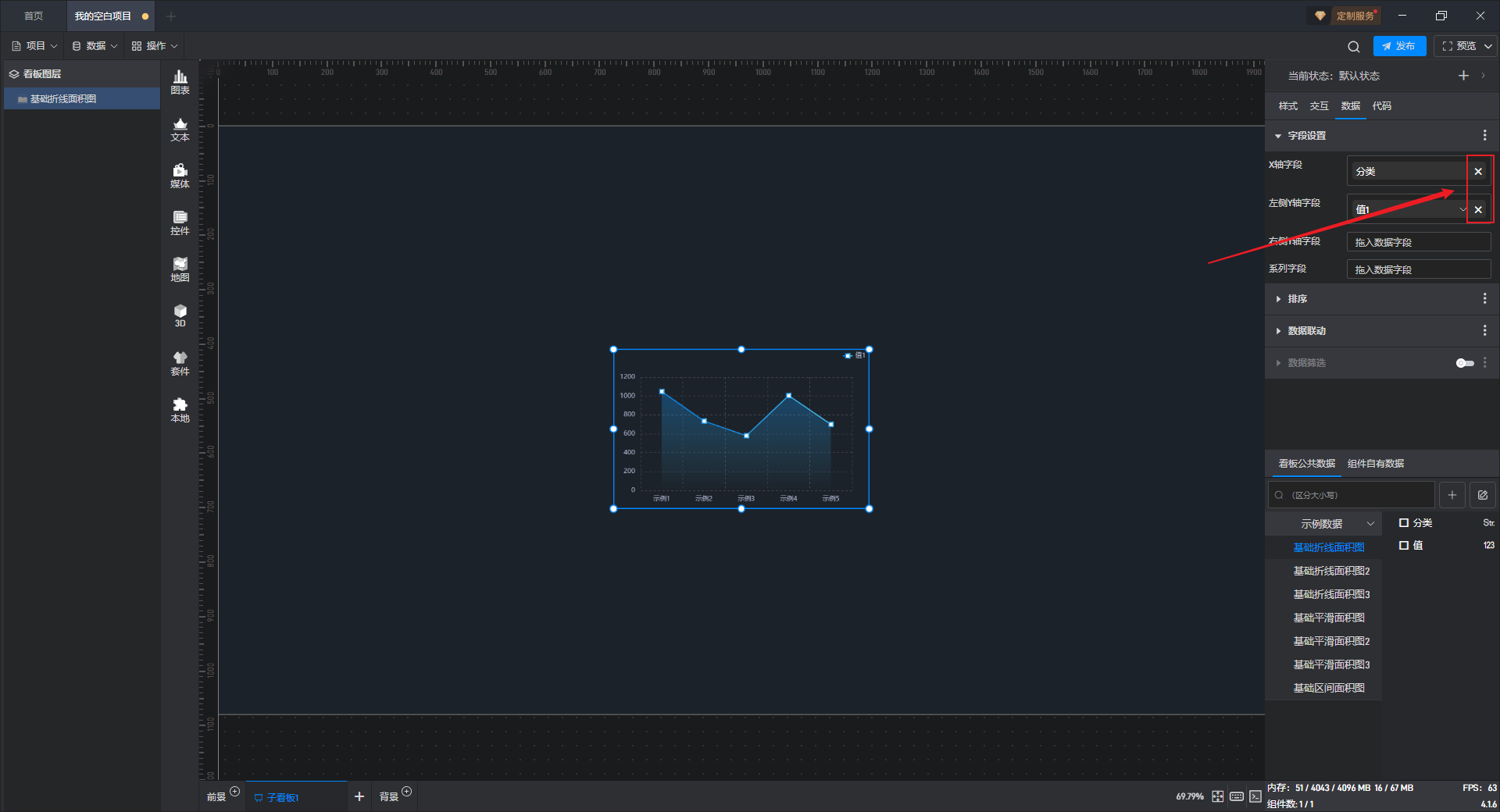1500x812 pixels.
Task: Open 排序 more options menu
Action: (x=1484, y=299)
